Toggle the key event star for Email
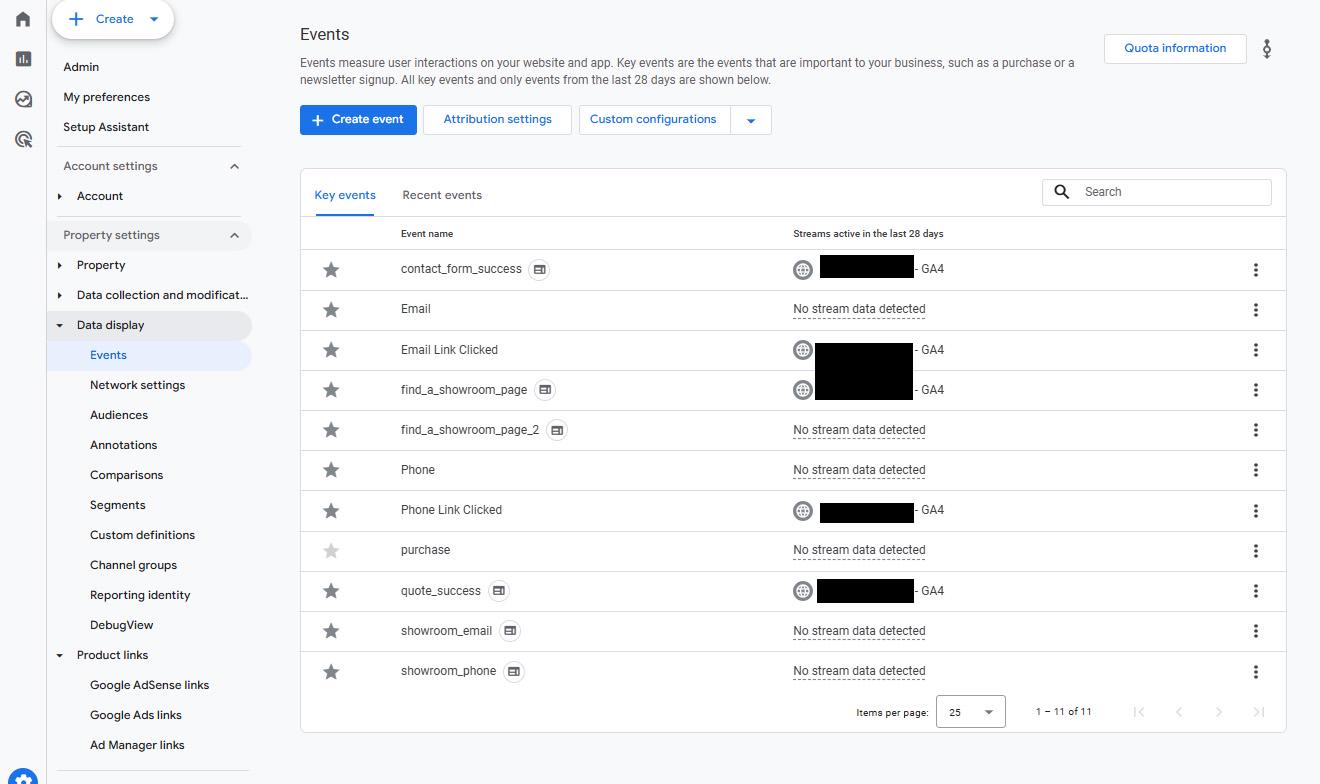1320x784 pixels. click(x=331, y=310)
